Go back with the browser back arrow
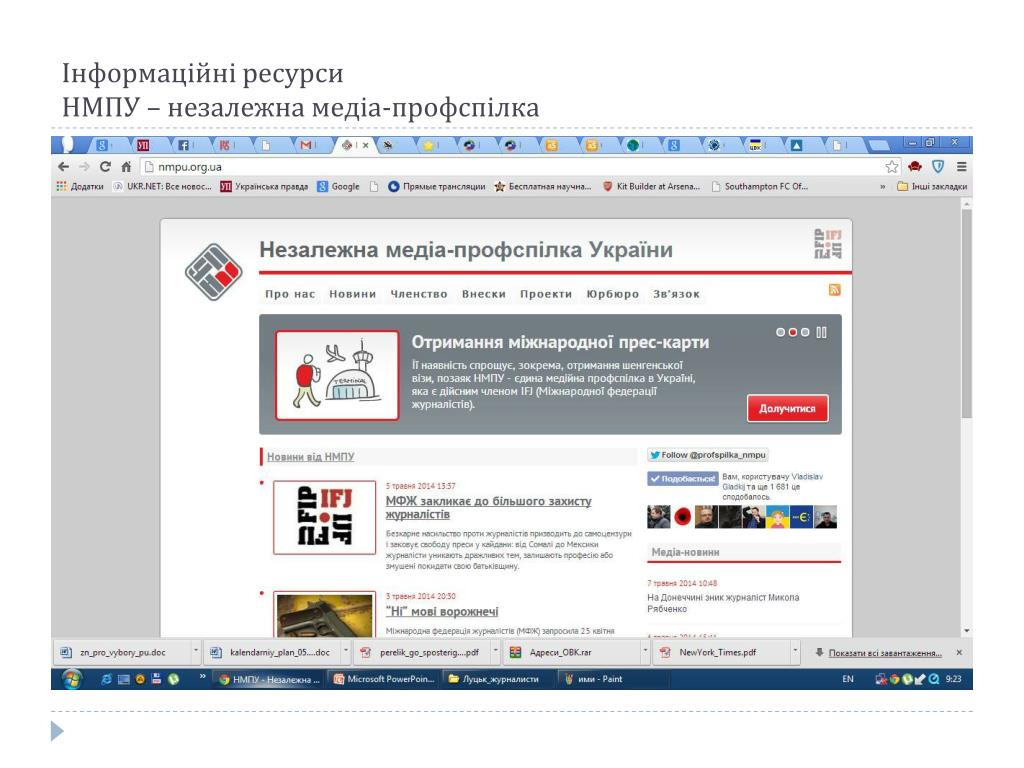Viewport: 1024px width, 768px height. pos(63,167)
